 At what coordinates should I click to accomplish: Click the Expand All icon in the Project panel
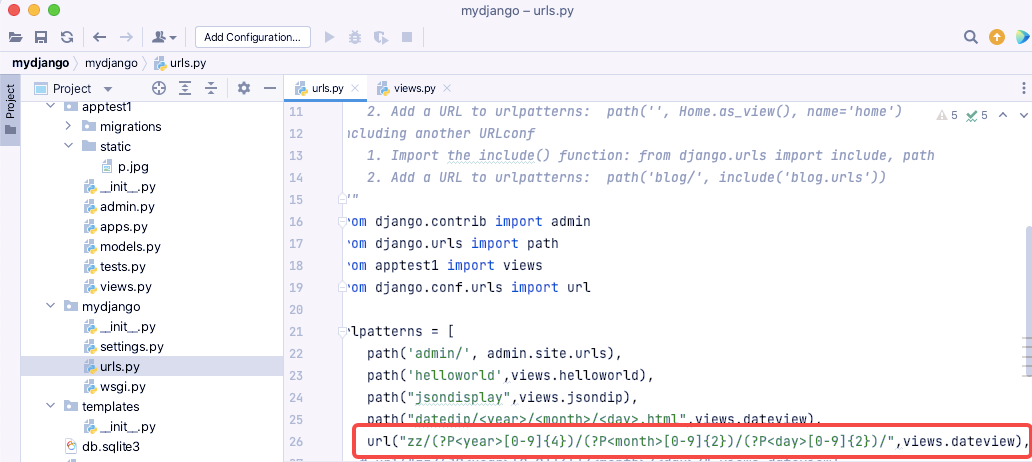point(186,88)
